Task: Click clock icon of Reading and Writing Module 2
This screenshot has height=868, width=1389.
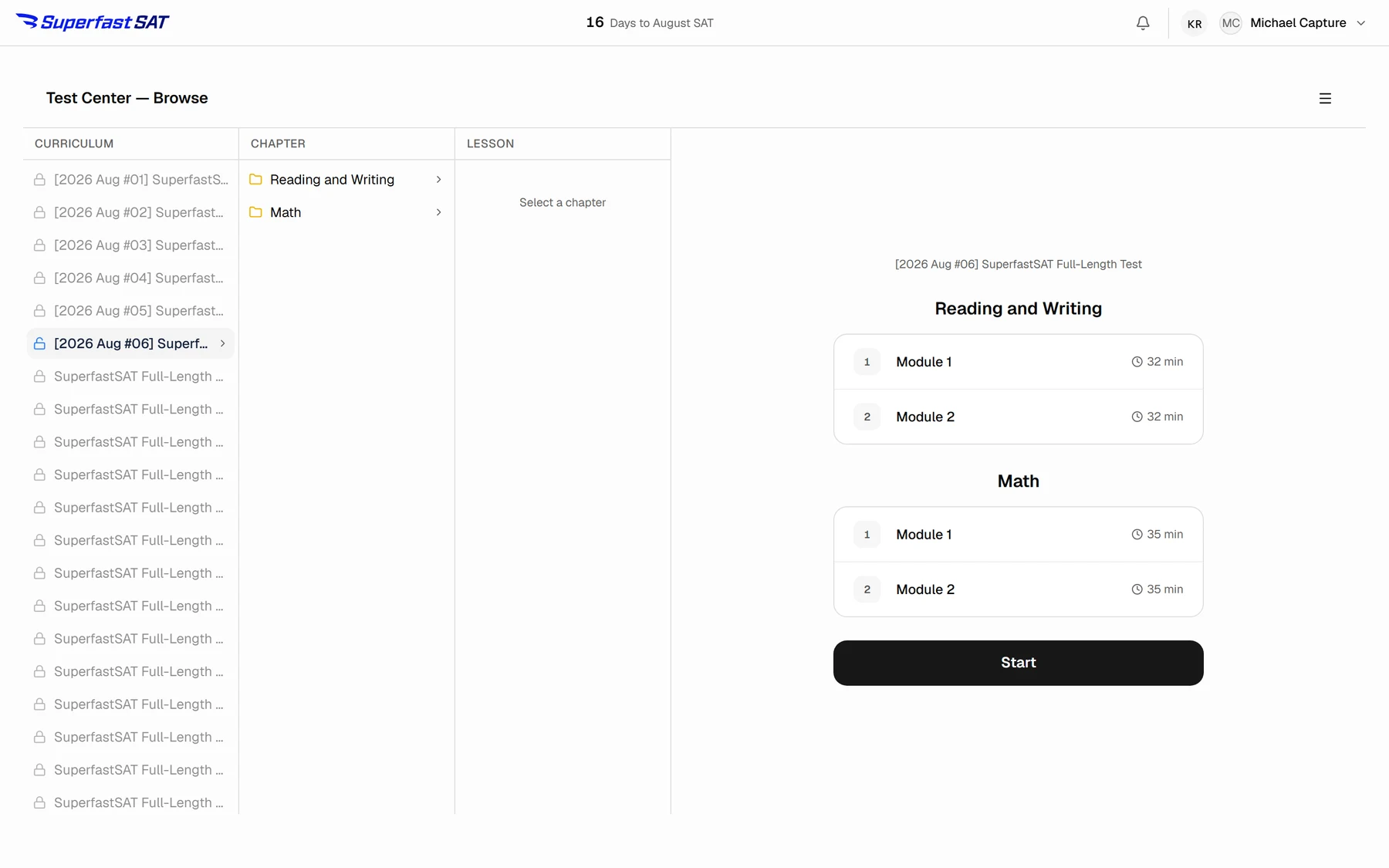Action: [1137, 417]
